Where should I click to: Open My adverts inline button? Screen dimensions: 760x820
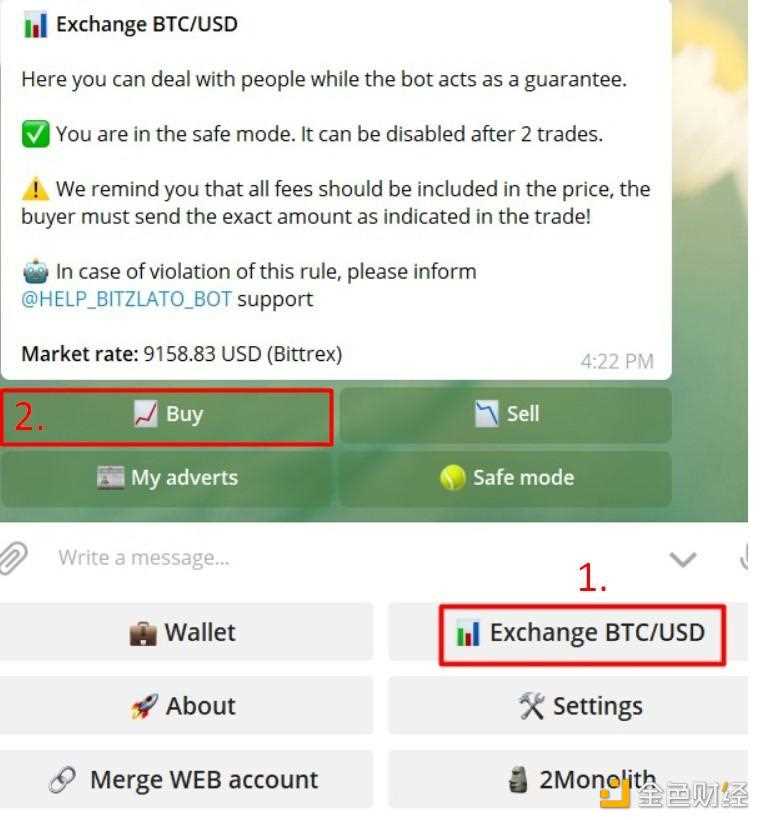167,479
